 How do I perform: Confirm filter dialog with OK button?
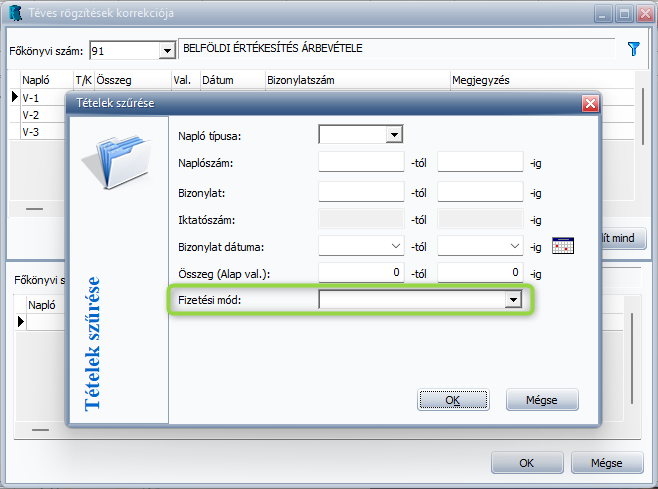tap(453, 400)
